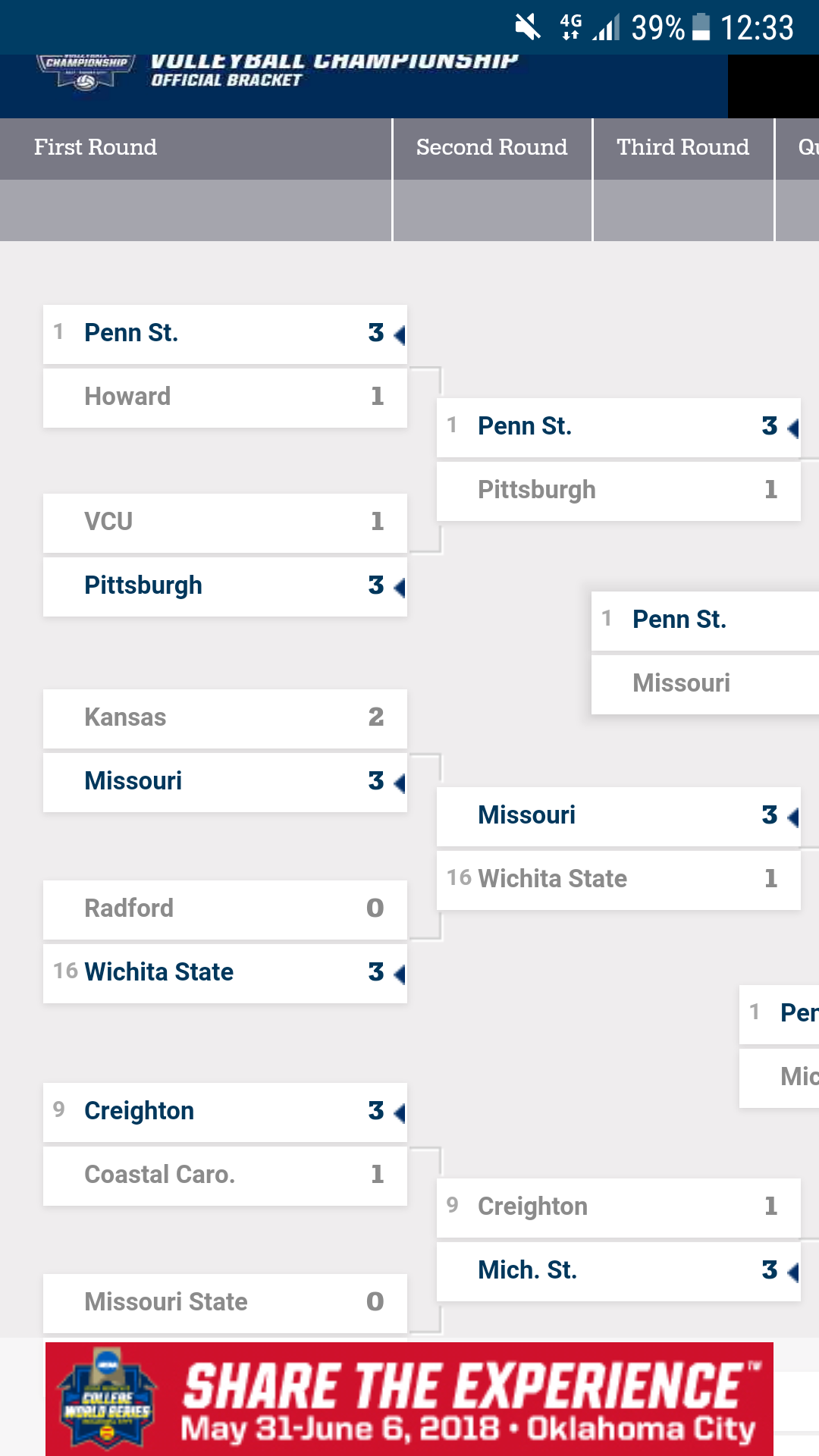Select Missouri in the third round matchup
This screenshot has width=819, height=1456.
[704, 683]
